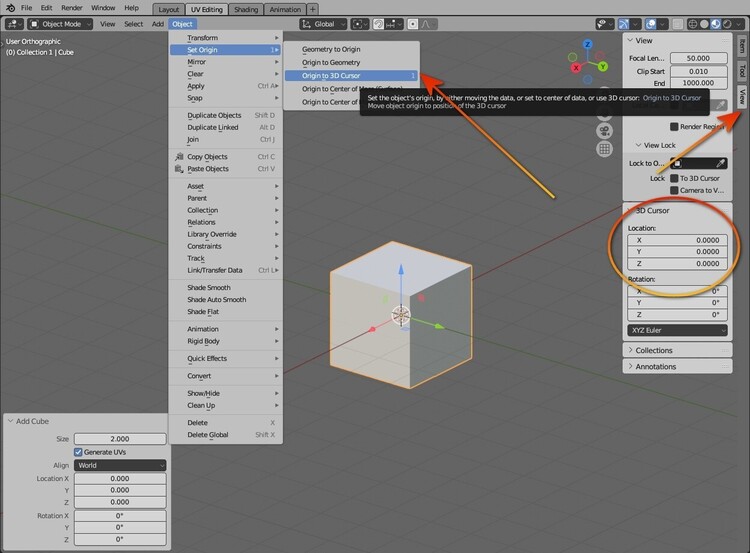Toggle the show gizmo icon
Image resolution: width=750 pixels, height=553 pixels.
point(625,23)
